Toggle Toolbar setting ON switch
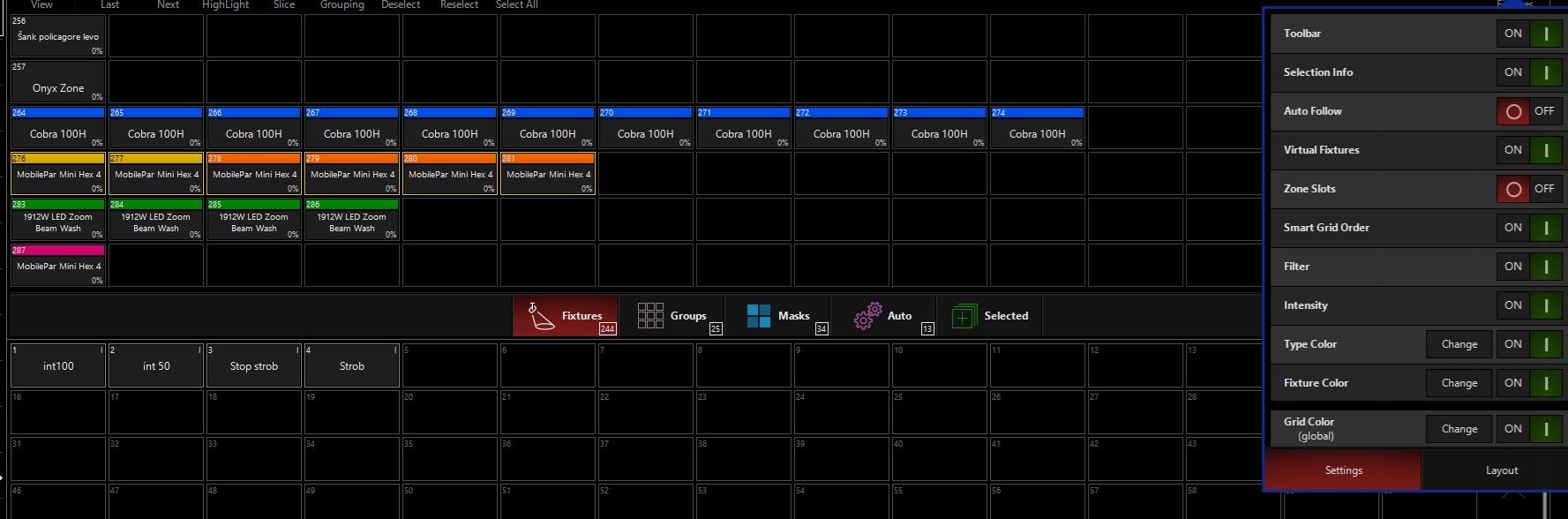 1529,34
